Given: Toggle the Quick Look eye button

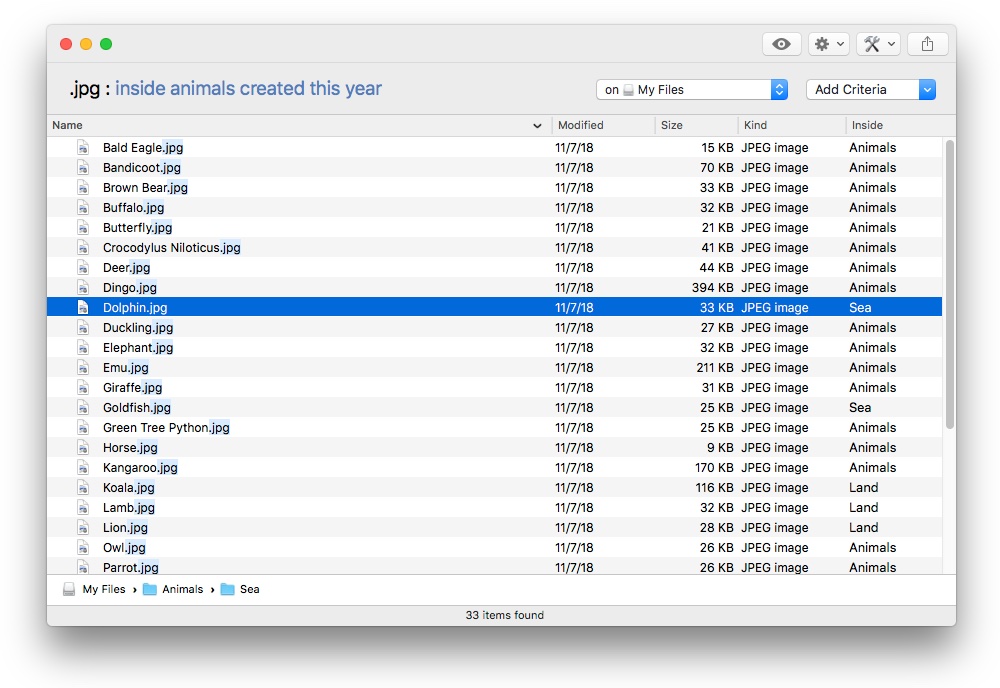Looking at the screenshot, I should [781, 44].
